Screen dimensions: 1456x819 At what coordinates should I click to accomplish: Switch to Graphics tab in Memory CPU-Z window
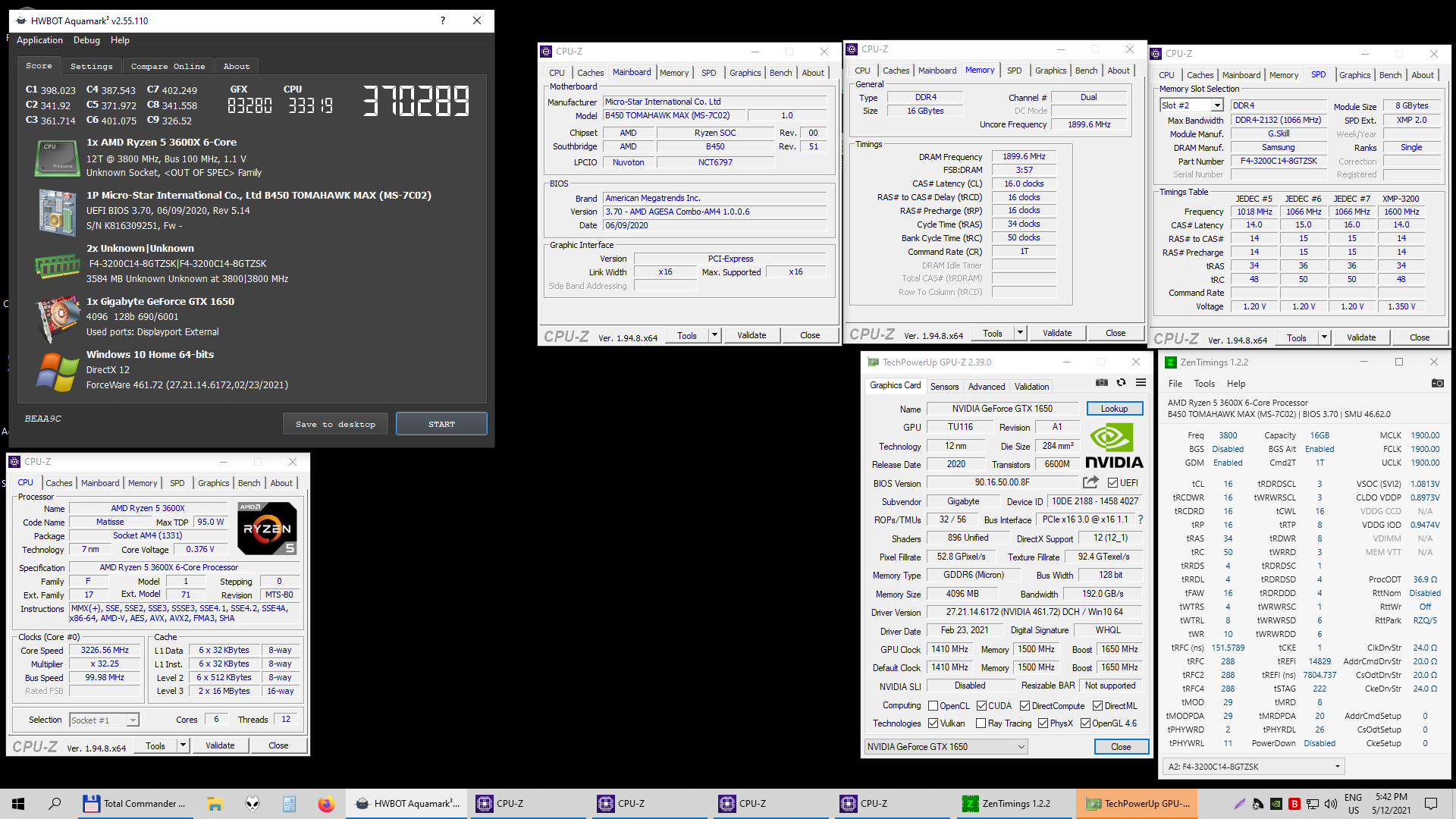click(x=1050, y=71)
